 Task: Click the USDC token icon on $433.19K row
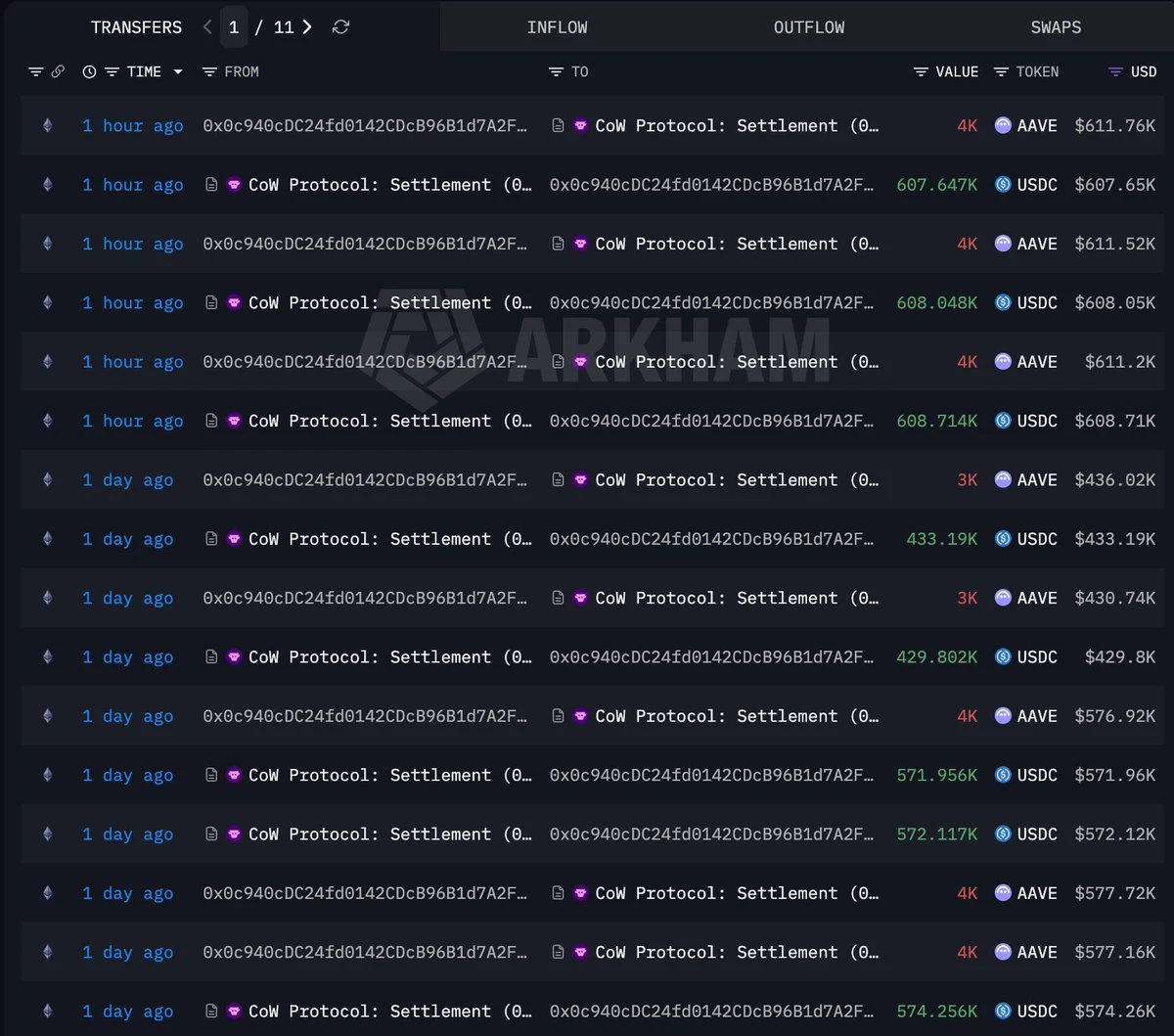pyautogui.click(x=1003, y=538)
